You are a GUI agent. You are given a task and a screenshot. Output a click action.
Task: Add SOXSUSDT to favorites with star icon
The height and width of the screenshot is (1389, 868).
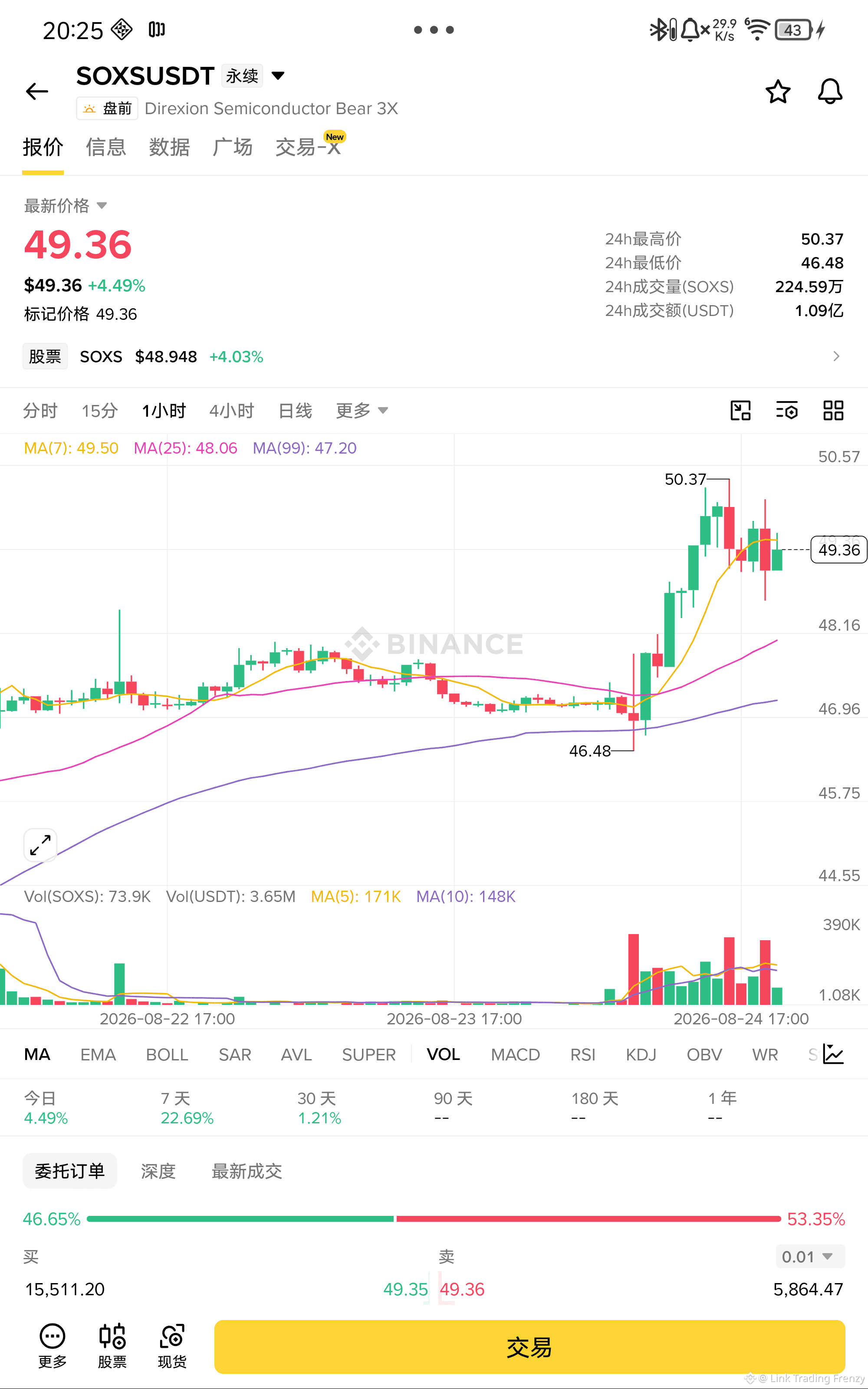(778, 91)
